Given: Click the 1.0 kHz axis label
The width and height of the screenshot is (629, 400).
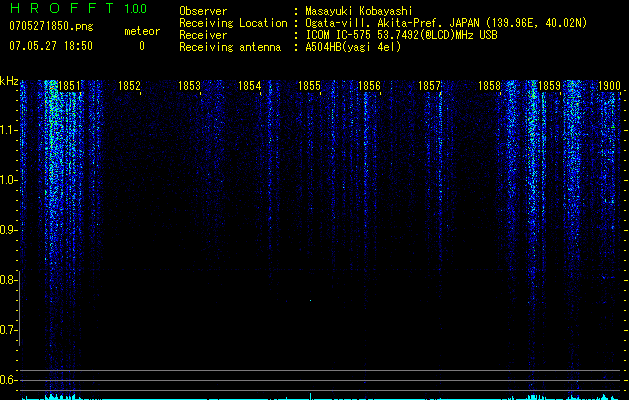Looking at the screenshot, I should pyautogui.click(x=7, y=180).
